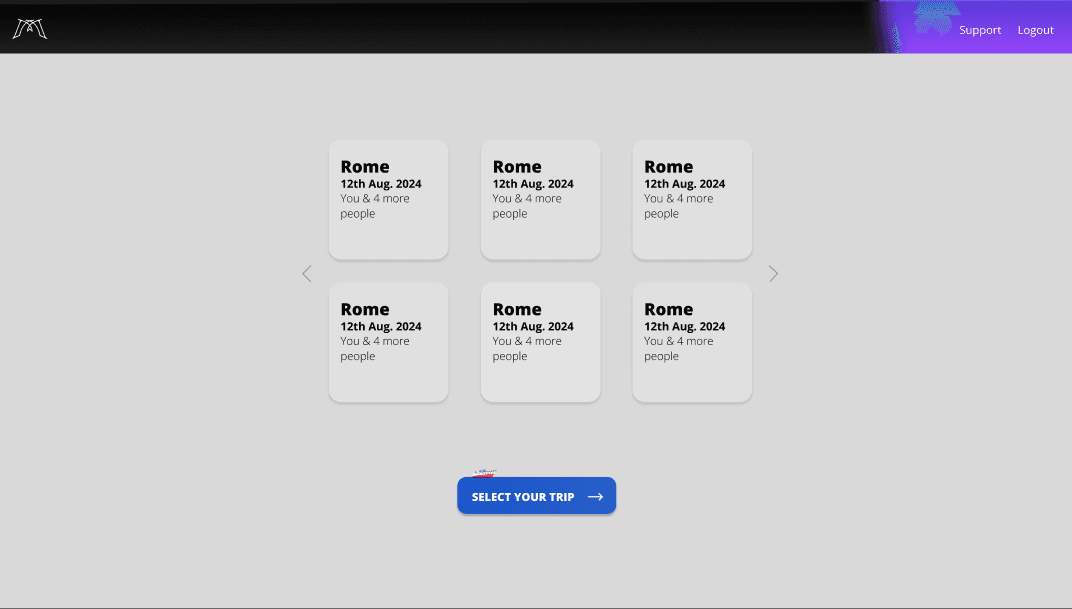Click the site logo in the header

click(x=30, y=29)
